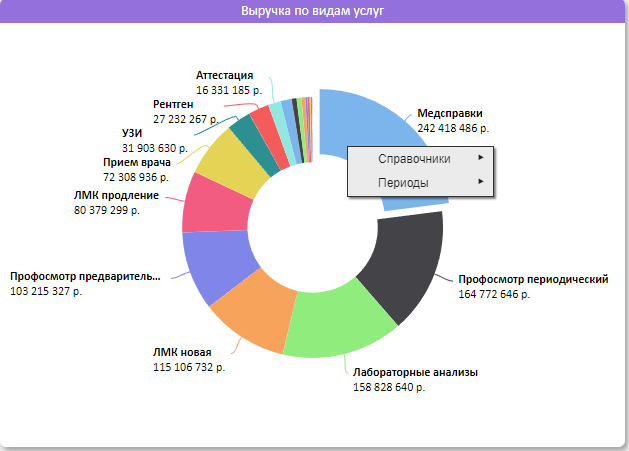Click the УЗИ label
629x451 pixels.
tap(132, 133)
